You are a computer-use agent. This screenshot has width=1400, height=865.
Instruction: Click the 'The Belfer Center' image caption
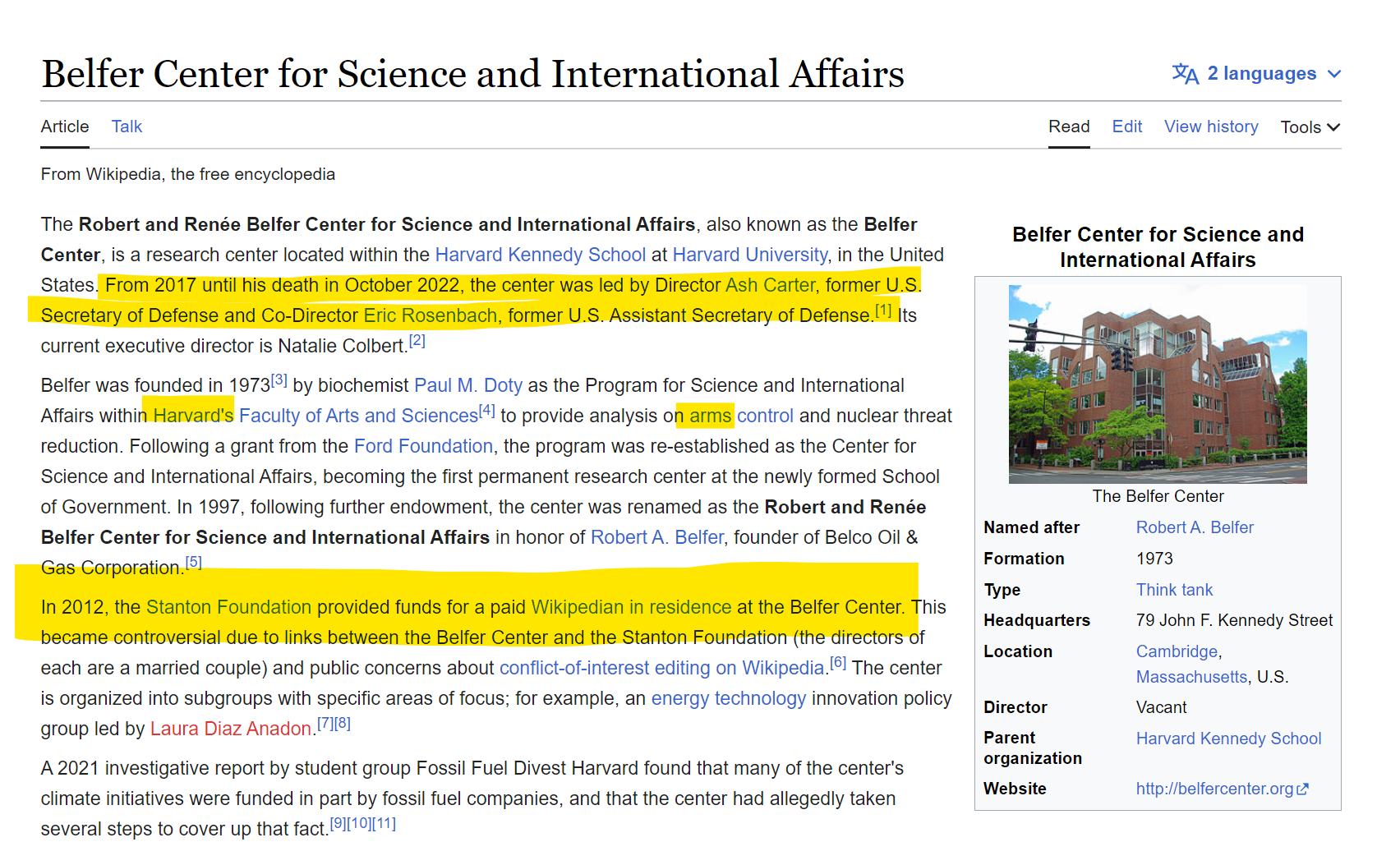[1158, 496]
